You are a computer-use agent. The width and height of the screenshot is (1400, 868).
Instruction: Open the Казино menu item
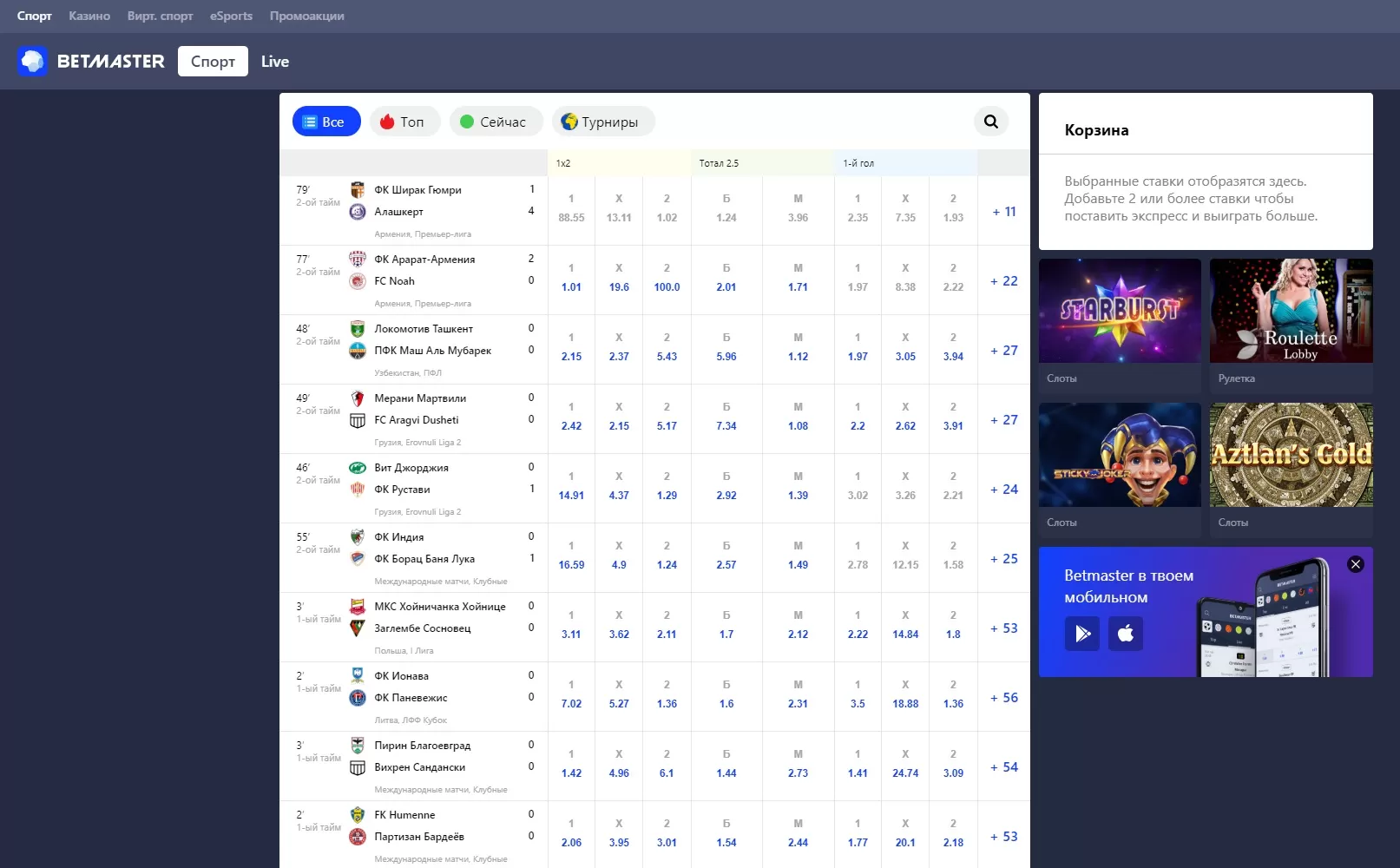(89, 16)
